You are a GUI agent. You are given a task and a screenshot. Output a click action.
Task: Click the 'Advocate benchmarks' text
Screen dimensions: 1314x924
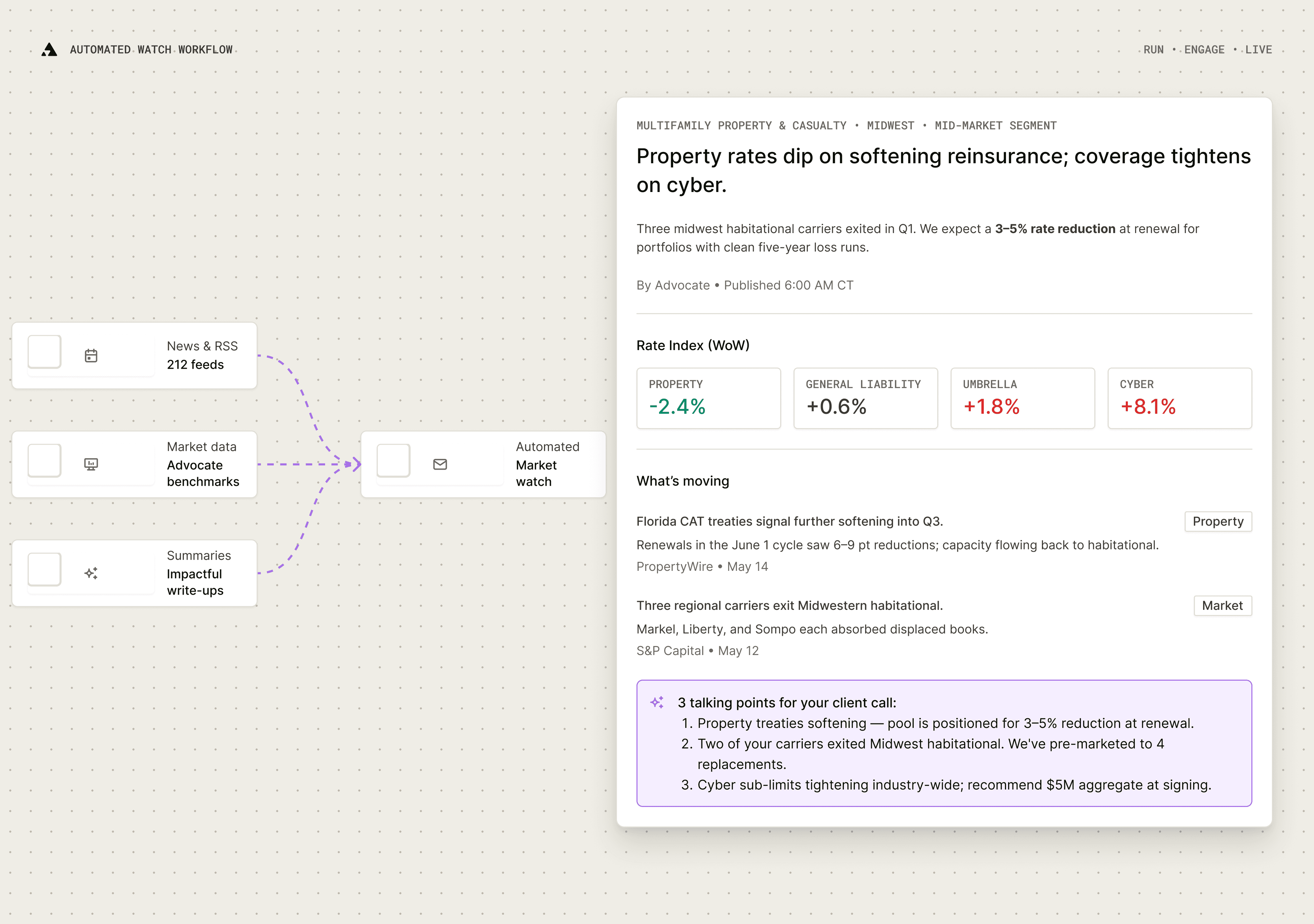click(203, 473)
